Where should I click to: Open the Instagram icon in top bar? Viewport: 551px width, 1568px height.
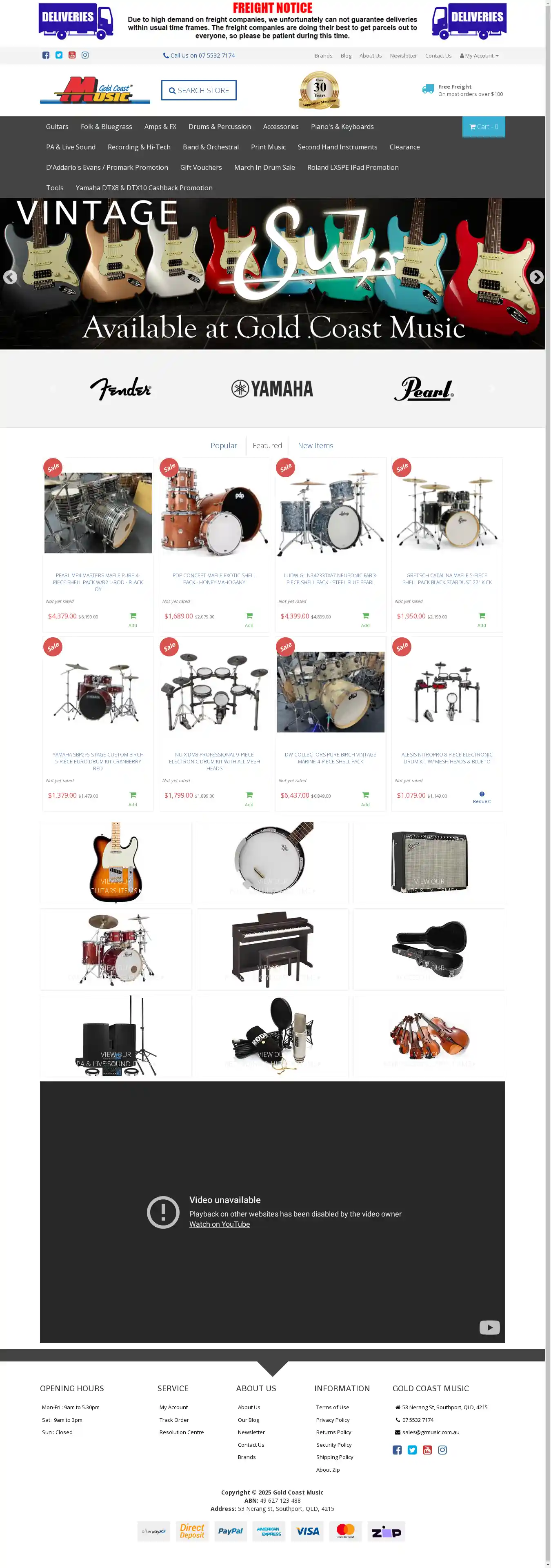(x=85, y=56)
